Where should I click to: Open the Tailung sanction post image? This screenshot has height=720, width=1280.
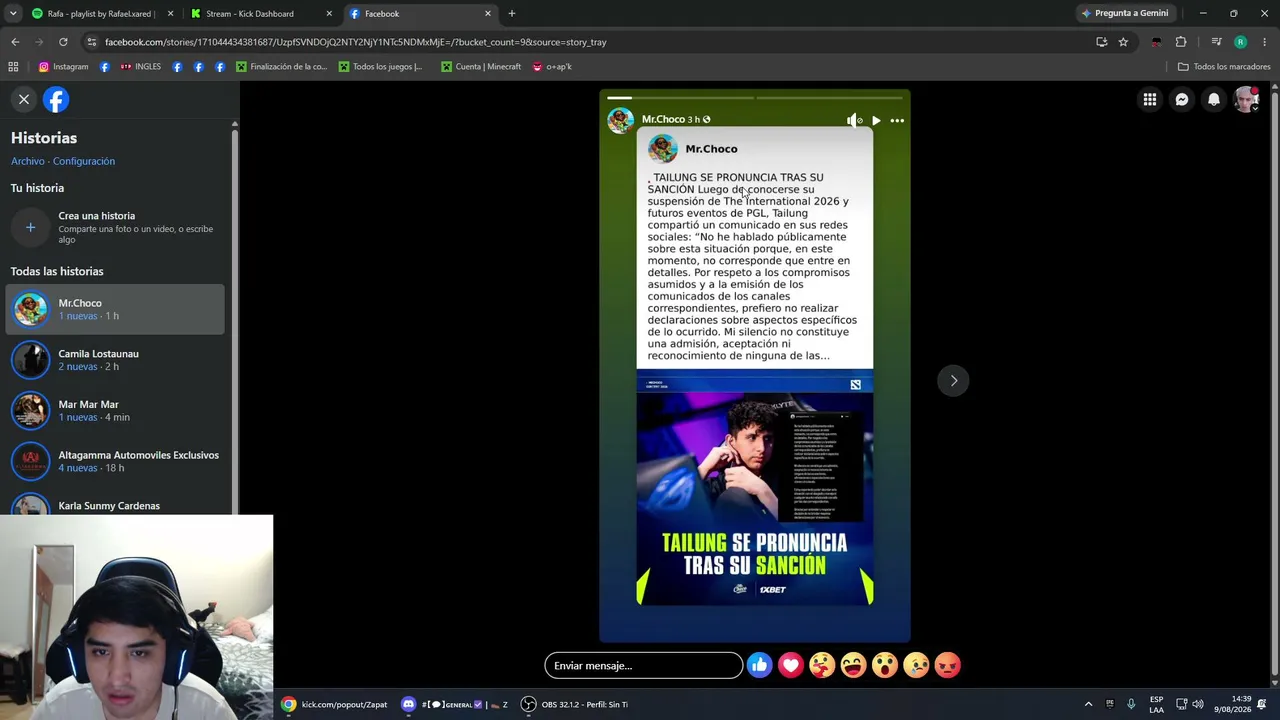tap(755, 488)
